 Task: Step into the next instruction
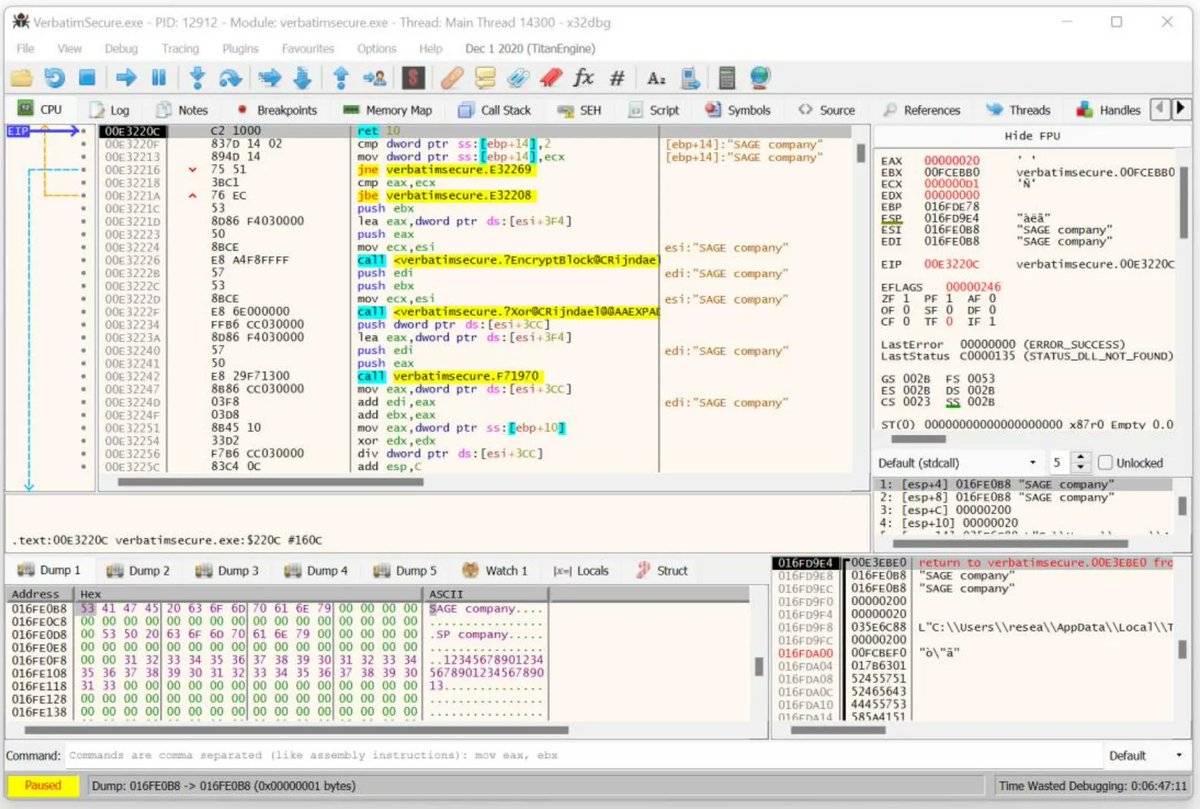coord(197,77)
